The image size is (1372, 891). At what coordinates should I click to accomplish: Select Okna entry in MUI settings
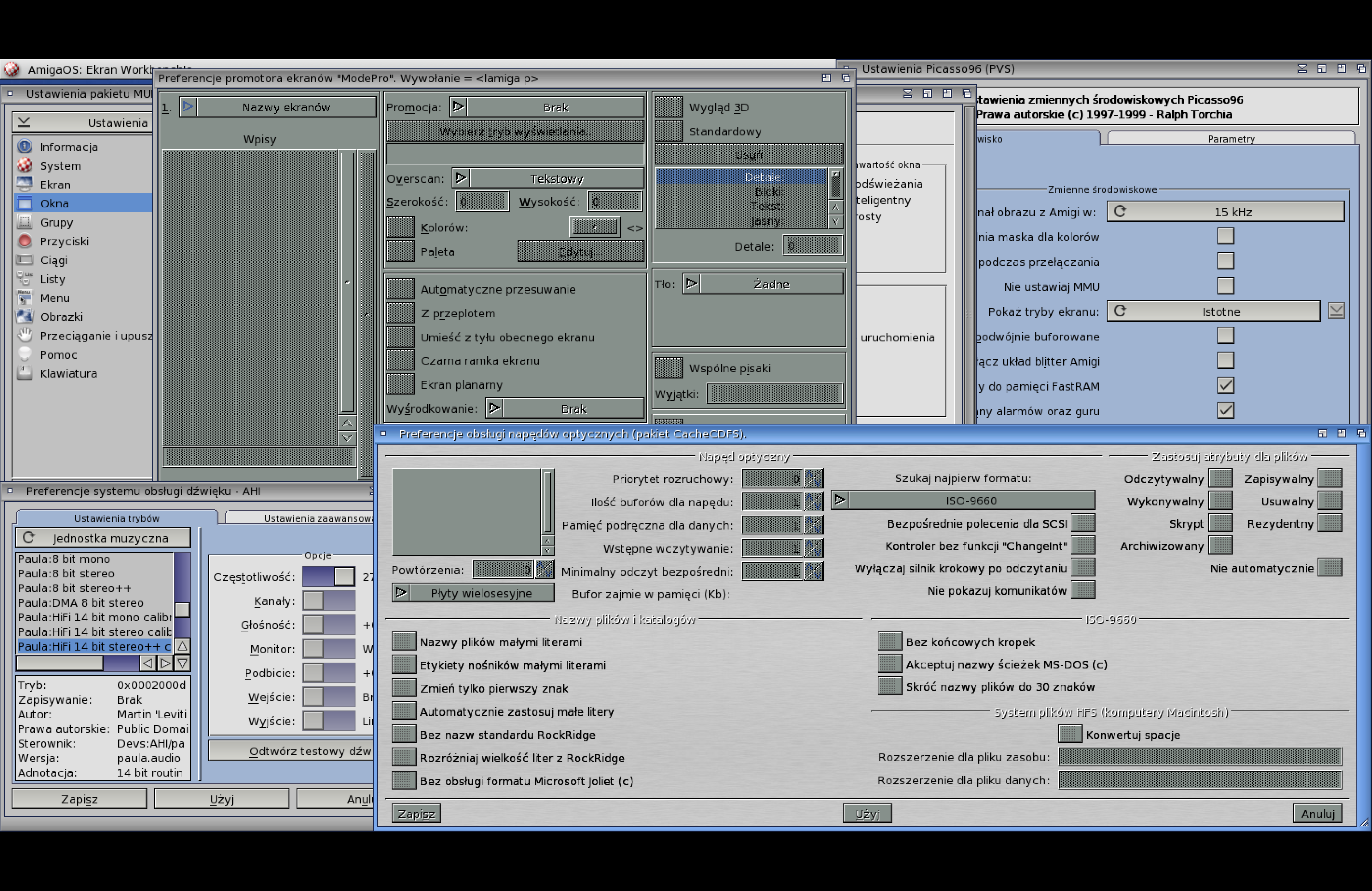coord(84,203)
